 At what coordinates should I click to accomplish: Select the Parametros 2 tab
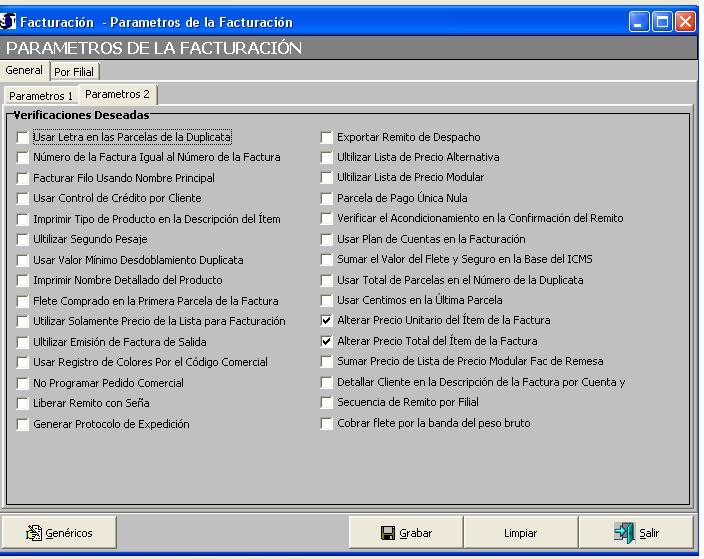117,94
